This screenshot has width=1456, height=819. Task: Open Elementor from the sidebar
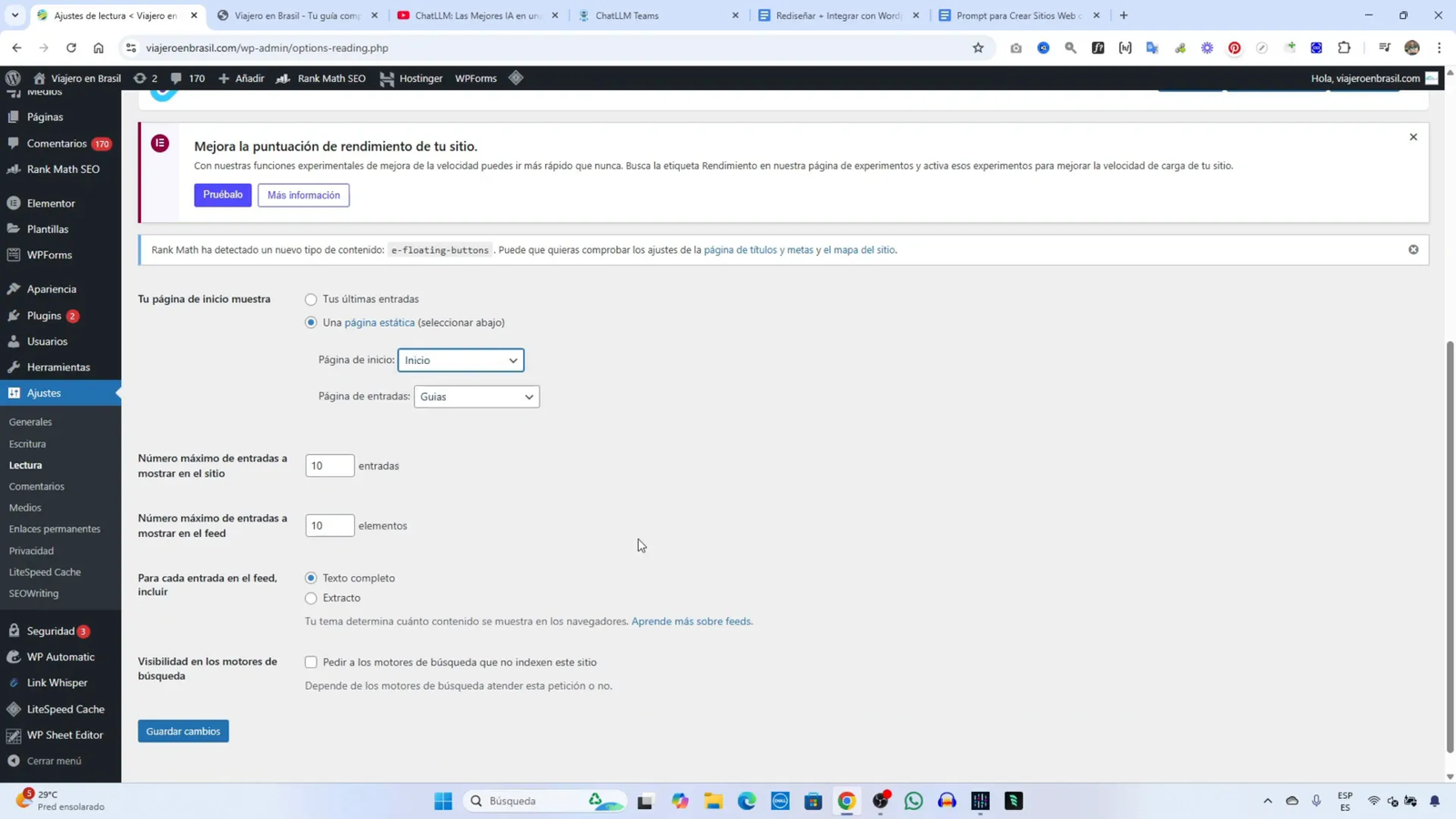pyautogui.click(x=50, y=202)
